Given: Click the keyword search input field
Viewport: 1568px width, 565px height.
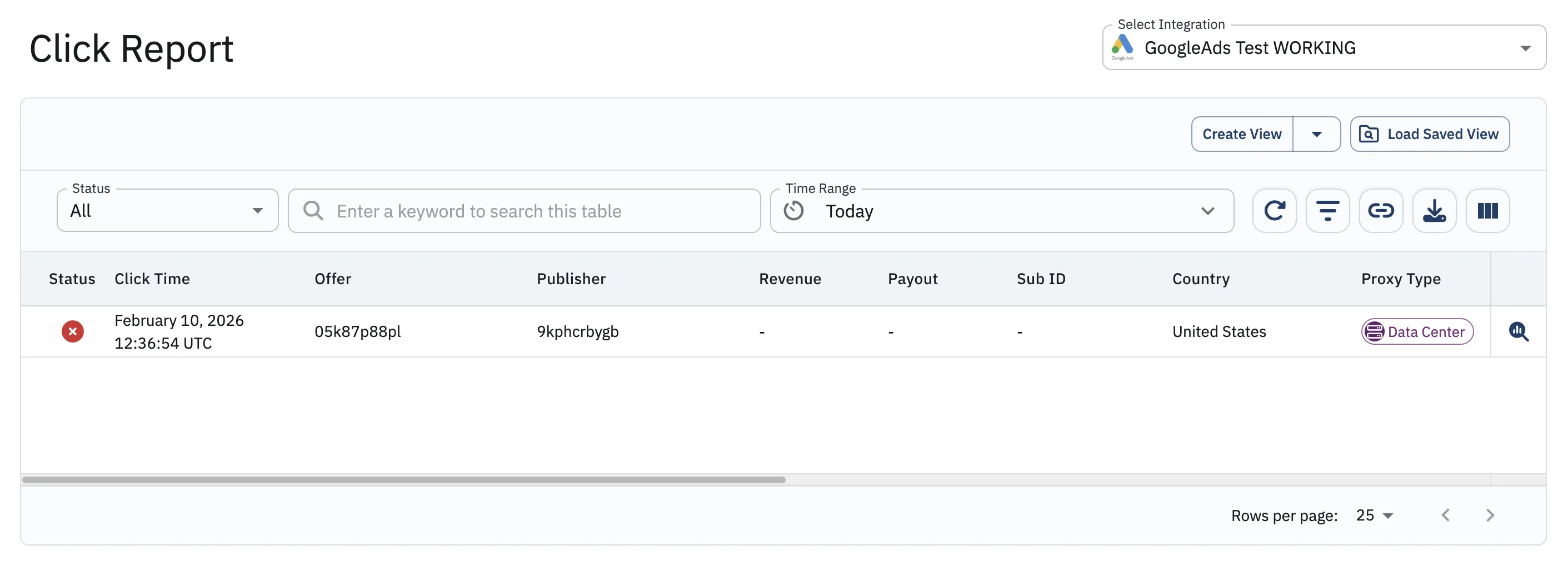Looking at the screenshot, I should (x=536, y=211).
